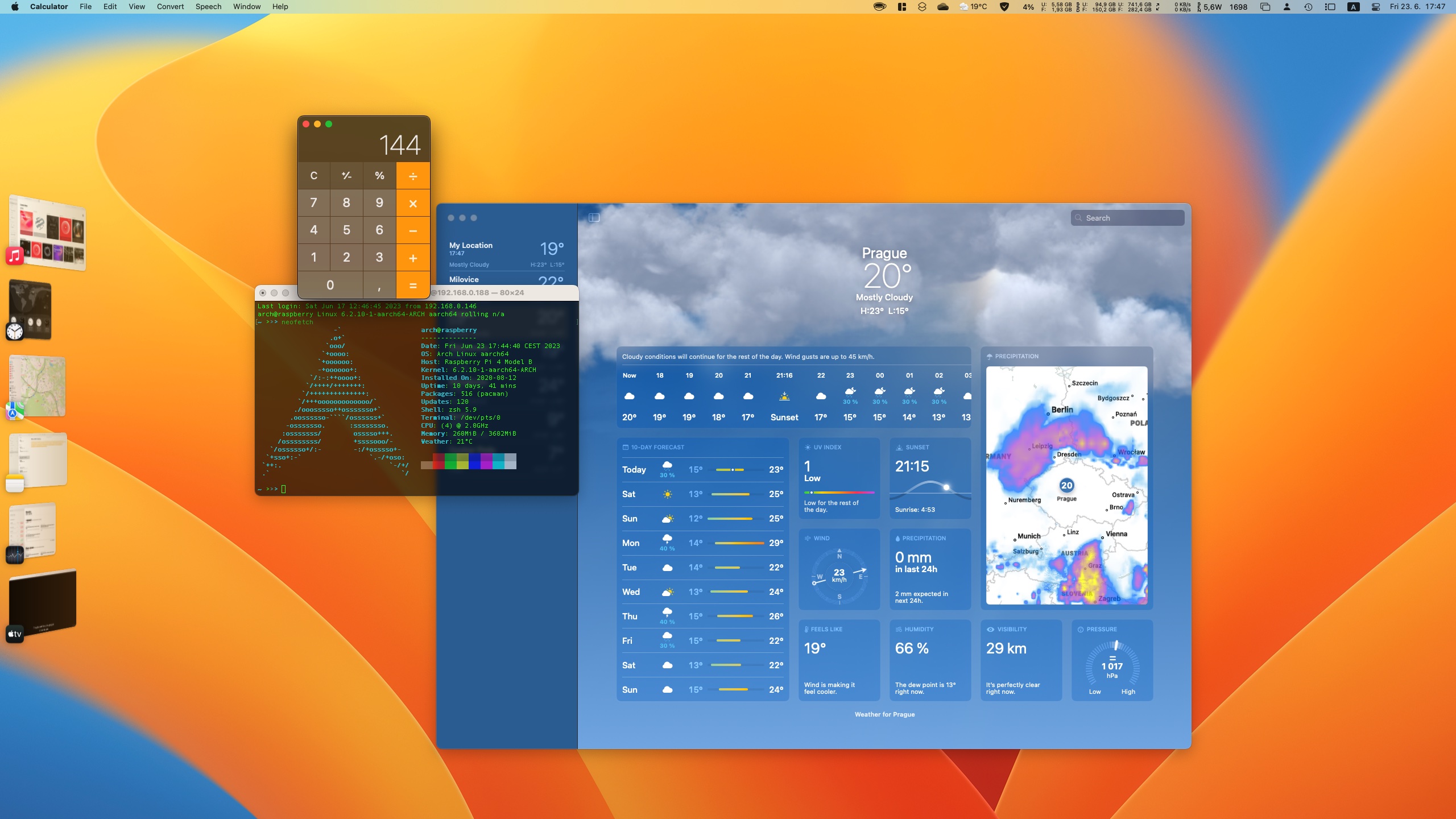The width and height of the screenshot is (1456, 819).
Task: Click the Time Machine menu bar icon
Action: click(1308, 7)
